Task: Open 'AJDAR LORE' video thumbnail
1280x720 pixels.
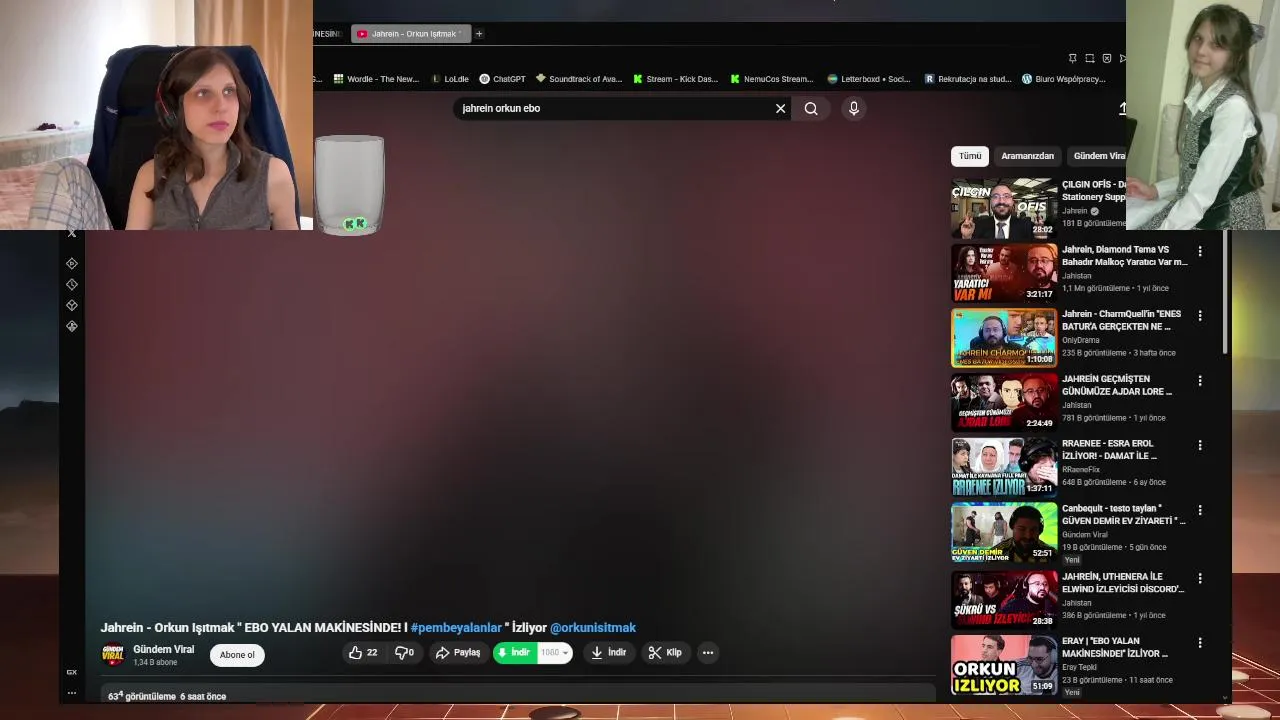Action: click(x=1004, y=402)
